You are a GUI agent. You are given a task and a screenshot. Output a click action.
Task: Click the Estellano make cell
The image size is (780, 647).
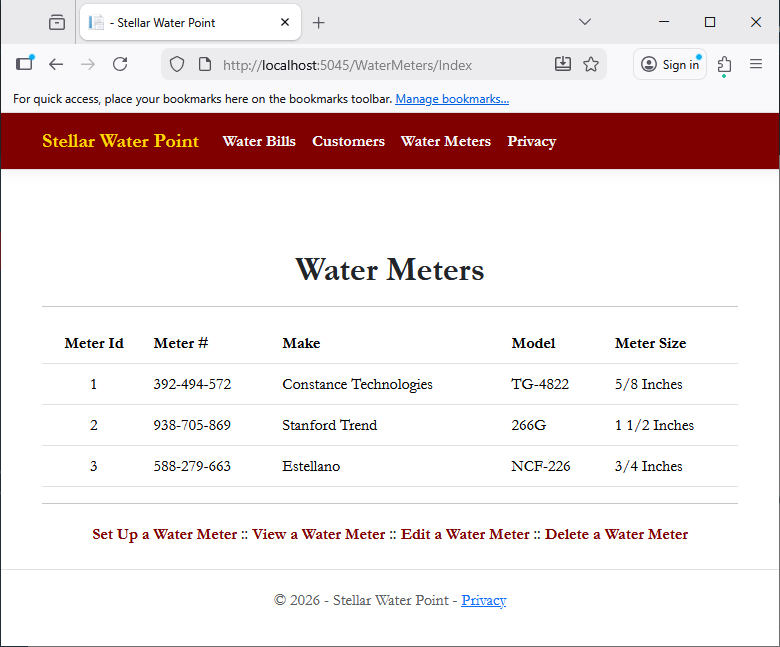[x=311, y=466]
